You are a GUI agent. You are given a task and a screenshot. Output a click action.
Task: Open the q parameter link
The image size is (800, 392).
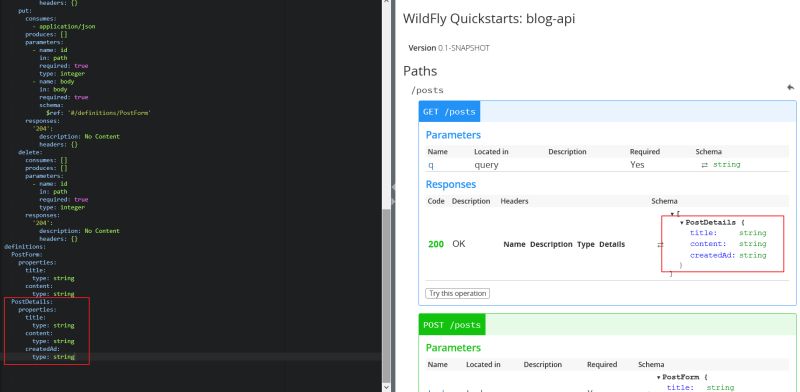(x=431, y=165)
